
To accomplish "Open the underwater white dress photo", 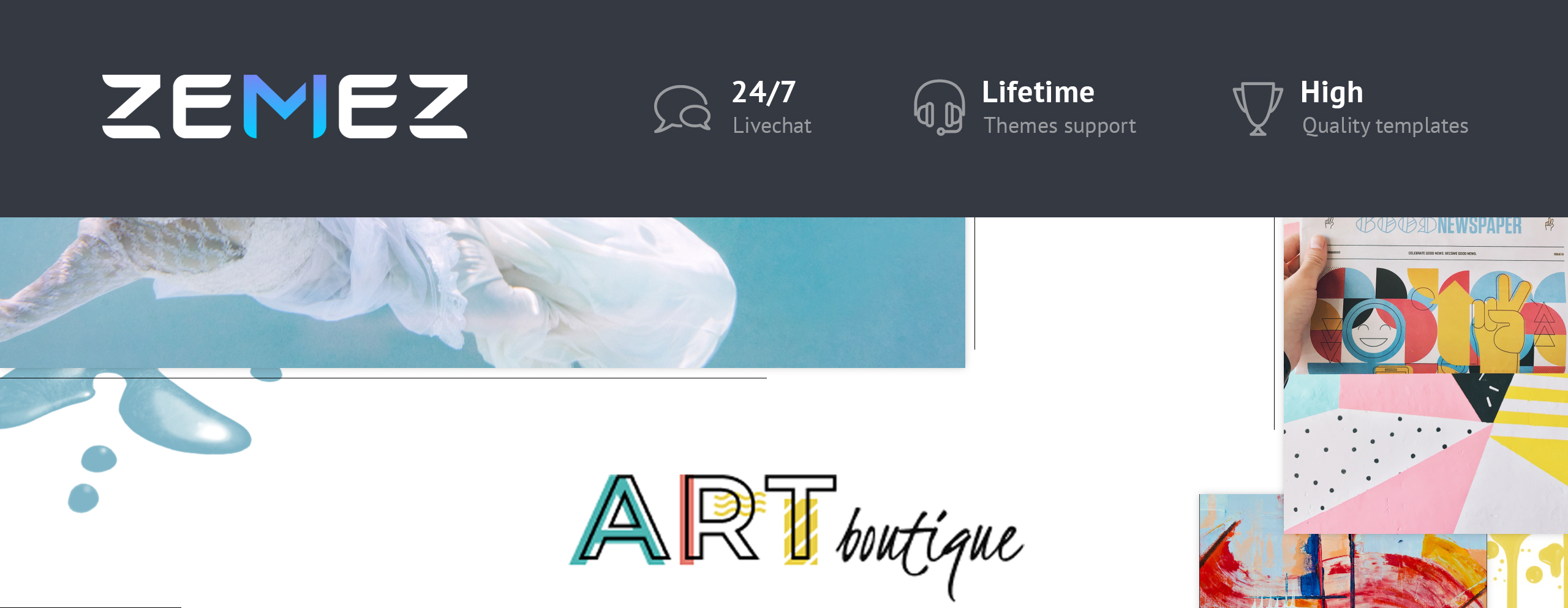I will 483,293.
